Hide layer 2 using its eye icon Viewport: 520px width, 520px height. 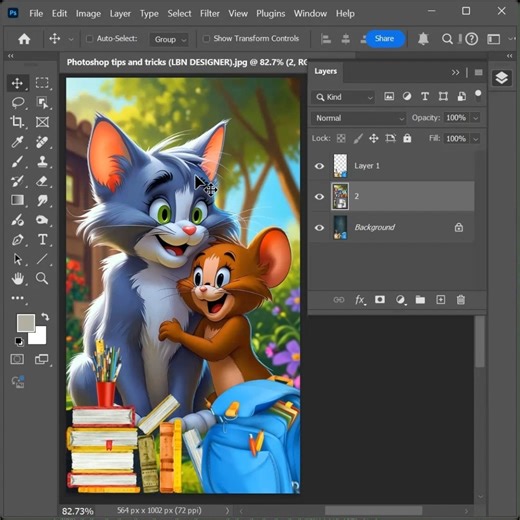point(319,196)
